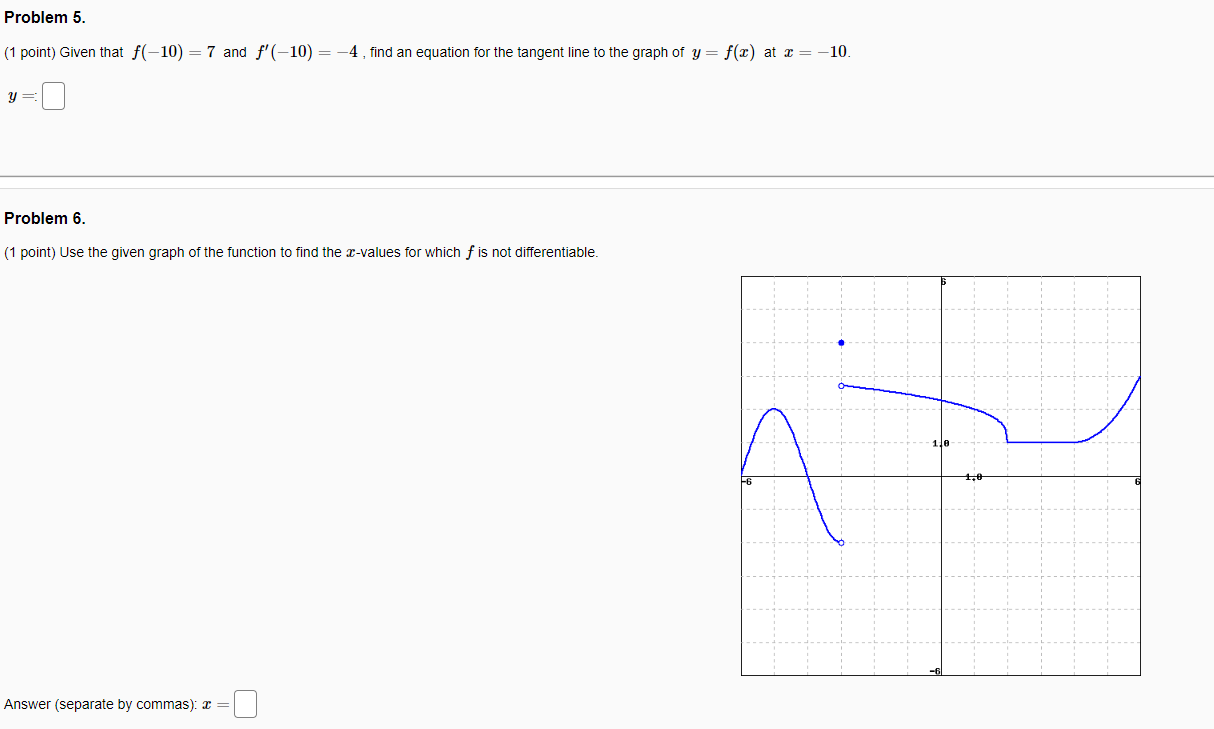Click the filled blue dot on the graph
Screen dimensions: 1214x729
click(841, 342)
